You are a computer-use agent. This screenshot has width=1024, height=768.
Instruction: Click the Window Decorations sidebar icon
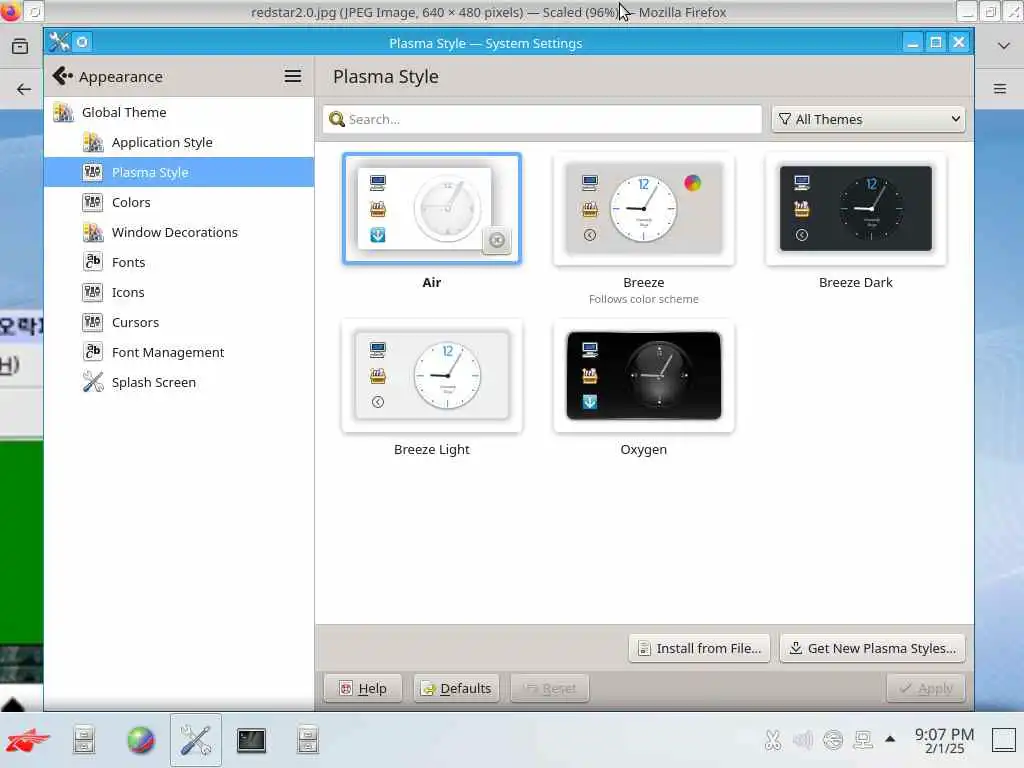tap(93, 232)
